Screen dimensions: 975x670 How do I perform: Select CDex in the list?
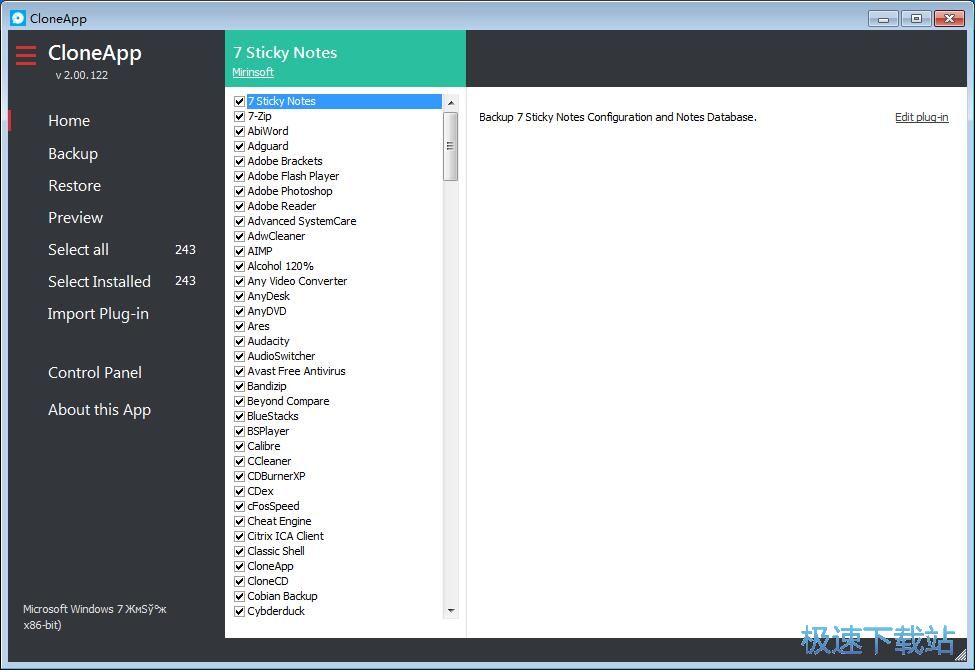point(261,491)
